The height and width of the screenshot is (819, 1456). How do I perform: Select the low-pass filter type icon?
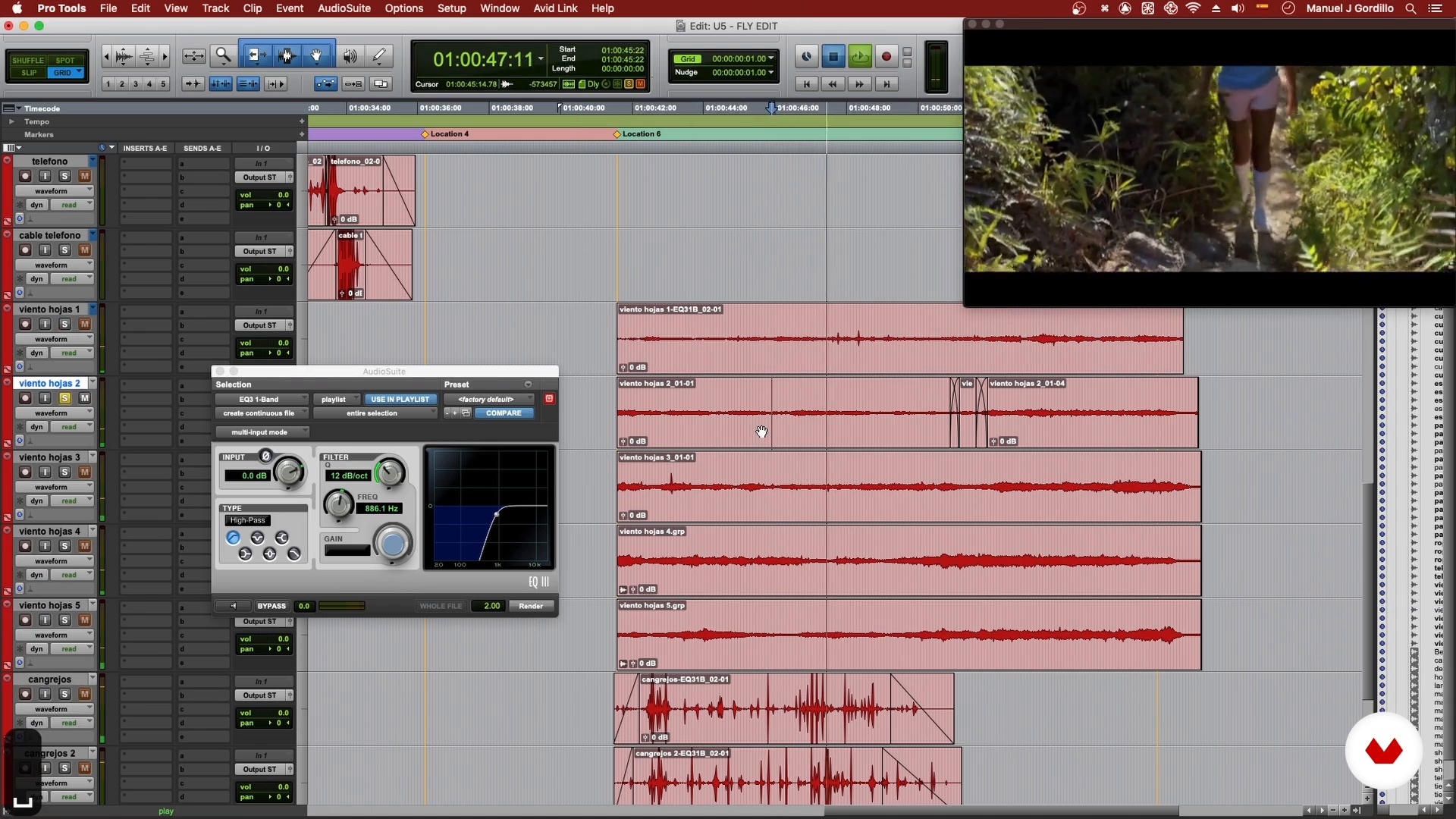[x=294, y=554]
